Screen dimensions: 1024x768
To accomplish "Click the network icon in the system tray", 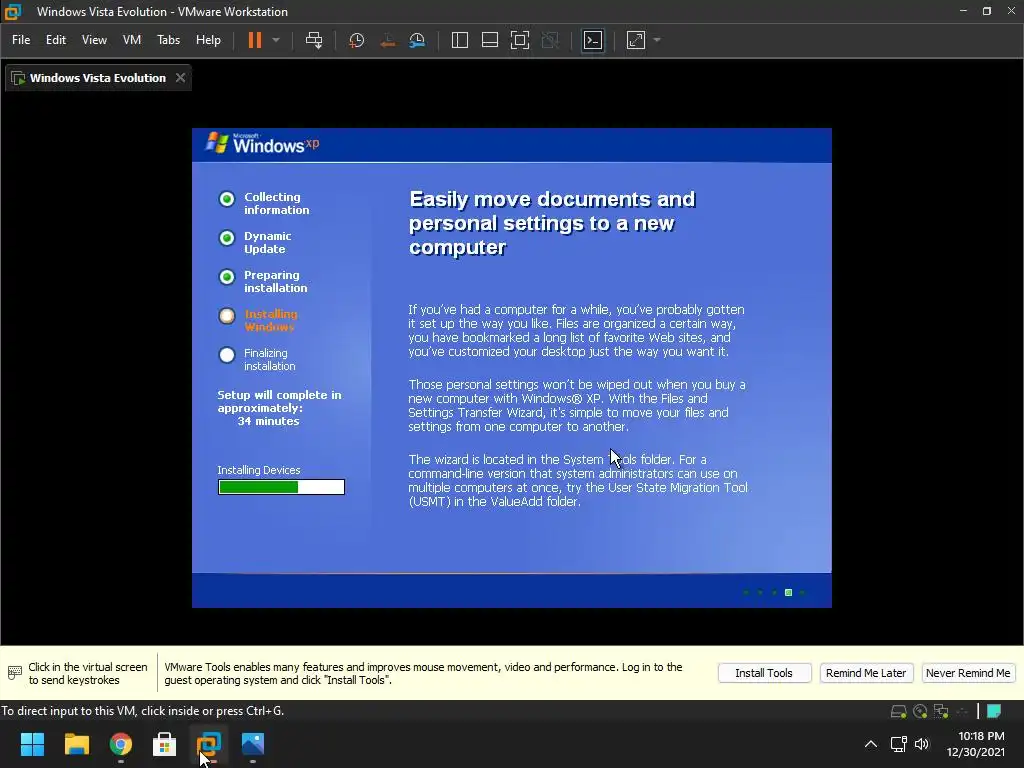I will (899, 744).
